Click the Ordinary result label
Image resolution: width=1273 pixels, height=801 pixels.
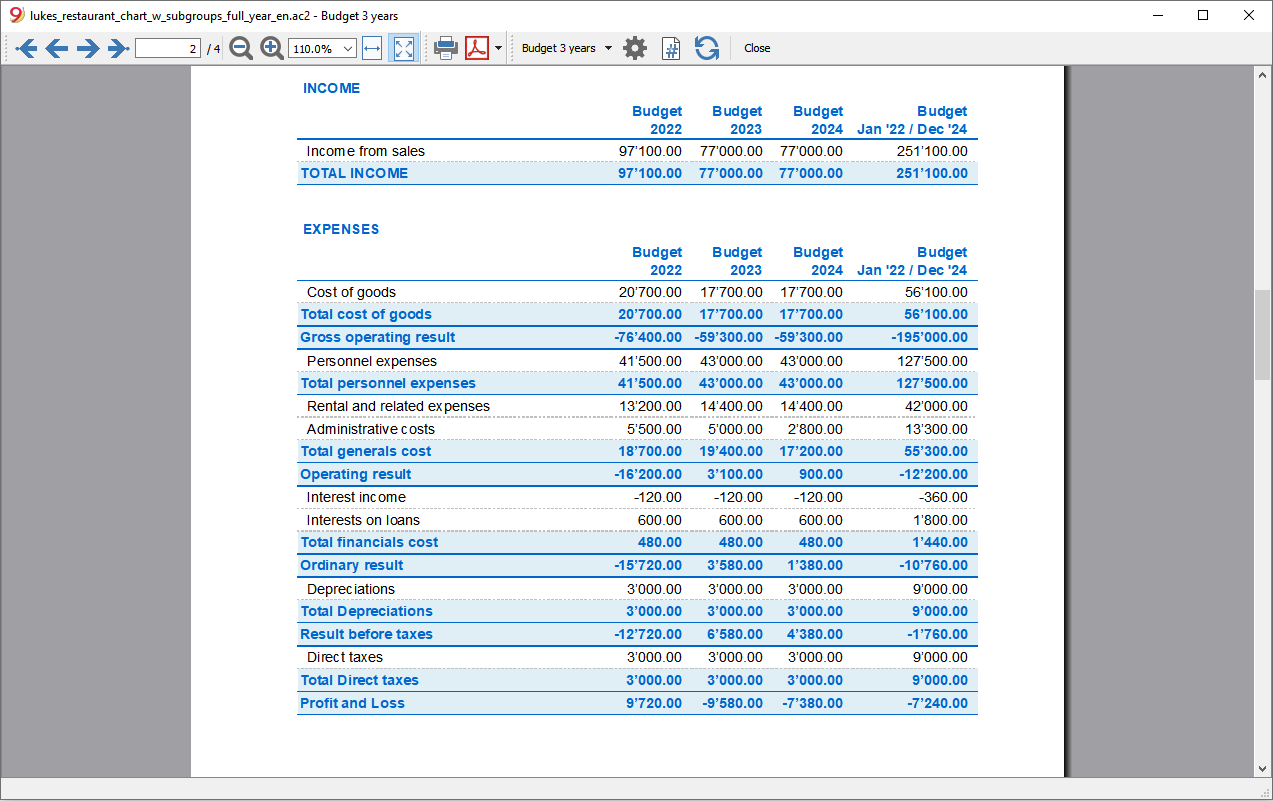(x=352, y=565)
